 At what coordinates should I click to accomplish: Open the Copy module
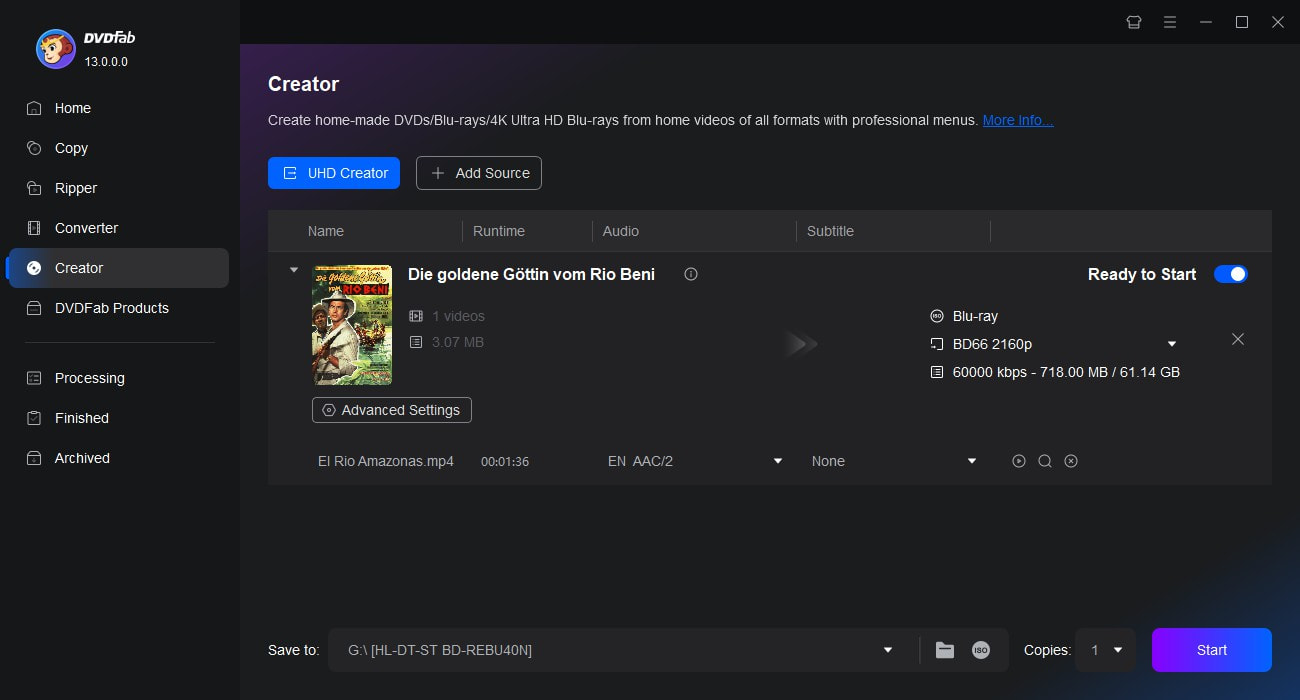click(x=70, y=148)
